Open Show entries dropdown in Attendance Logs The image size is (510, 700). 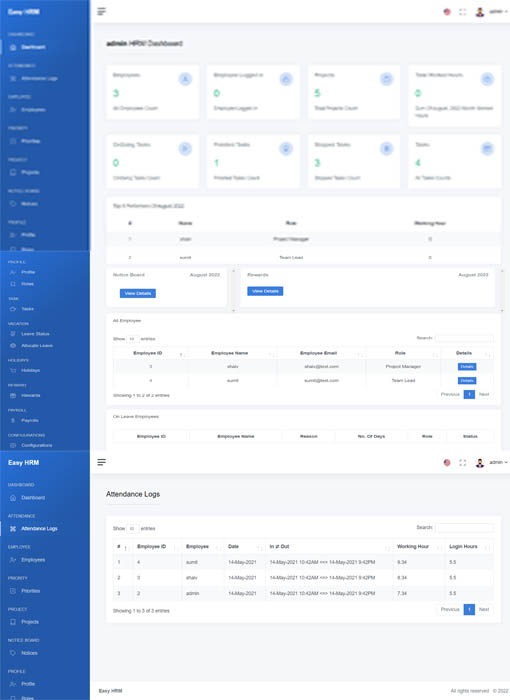pyautogui.click(x=133, y=529)
